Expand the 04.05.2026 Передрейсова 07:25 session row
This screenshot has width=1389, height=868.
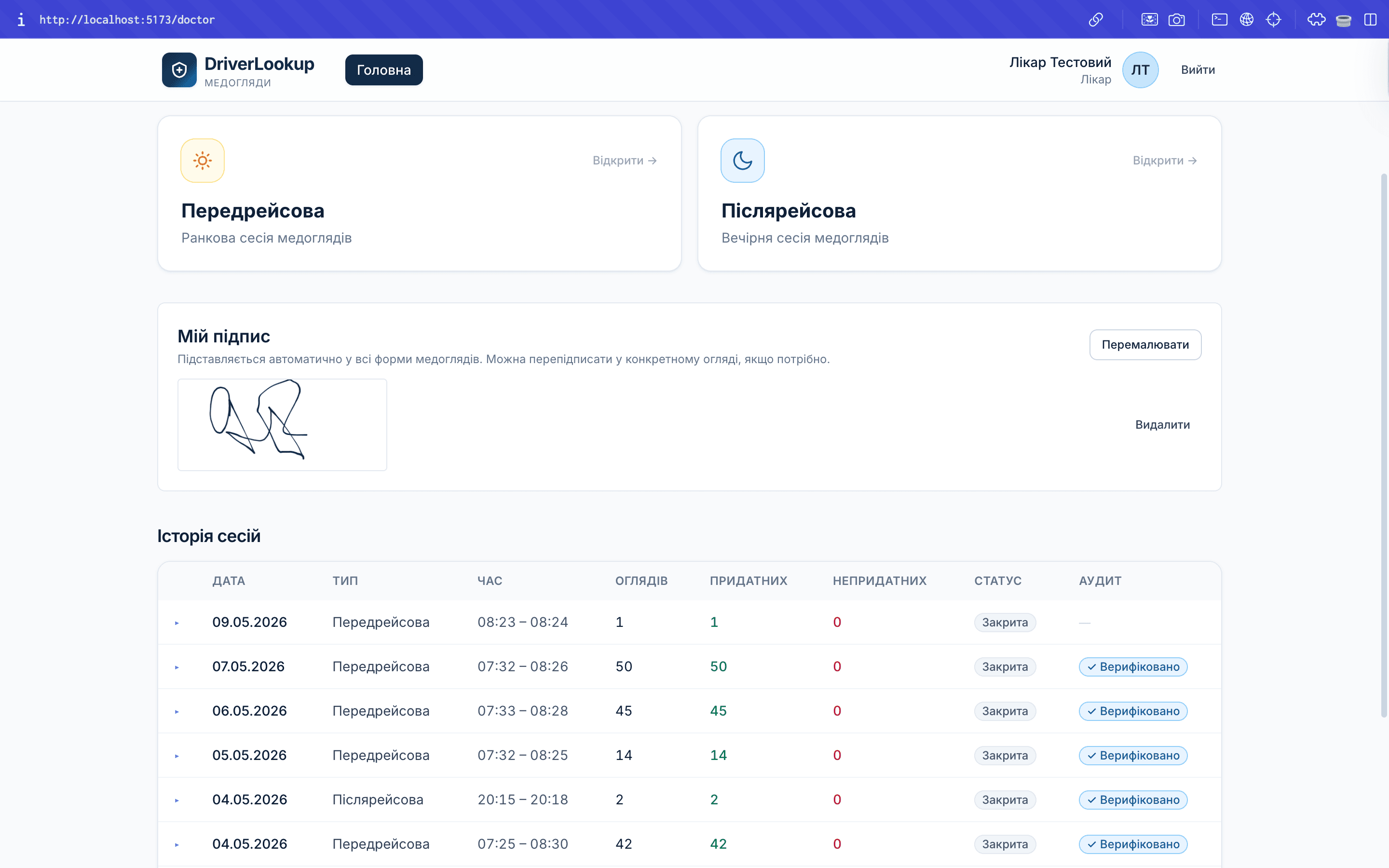[x=177, y=844]
